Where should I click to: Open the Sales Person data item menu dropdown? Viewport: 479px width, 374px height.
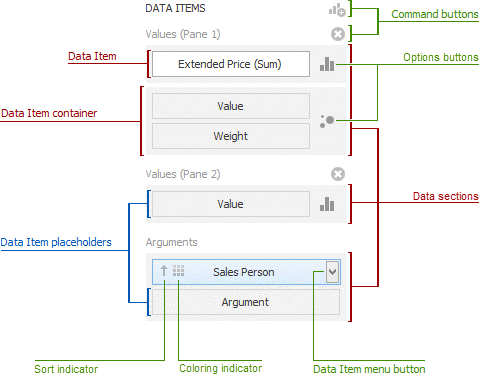tap(332, 272)
